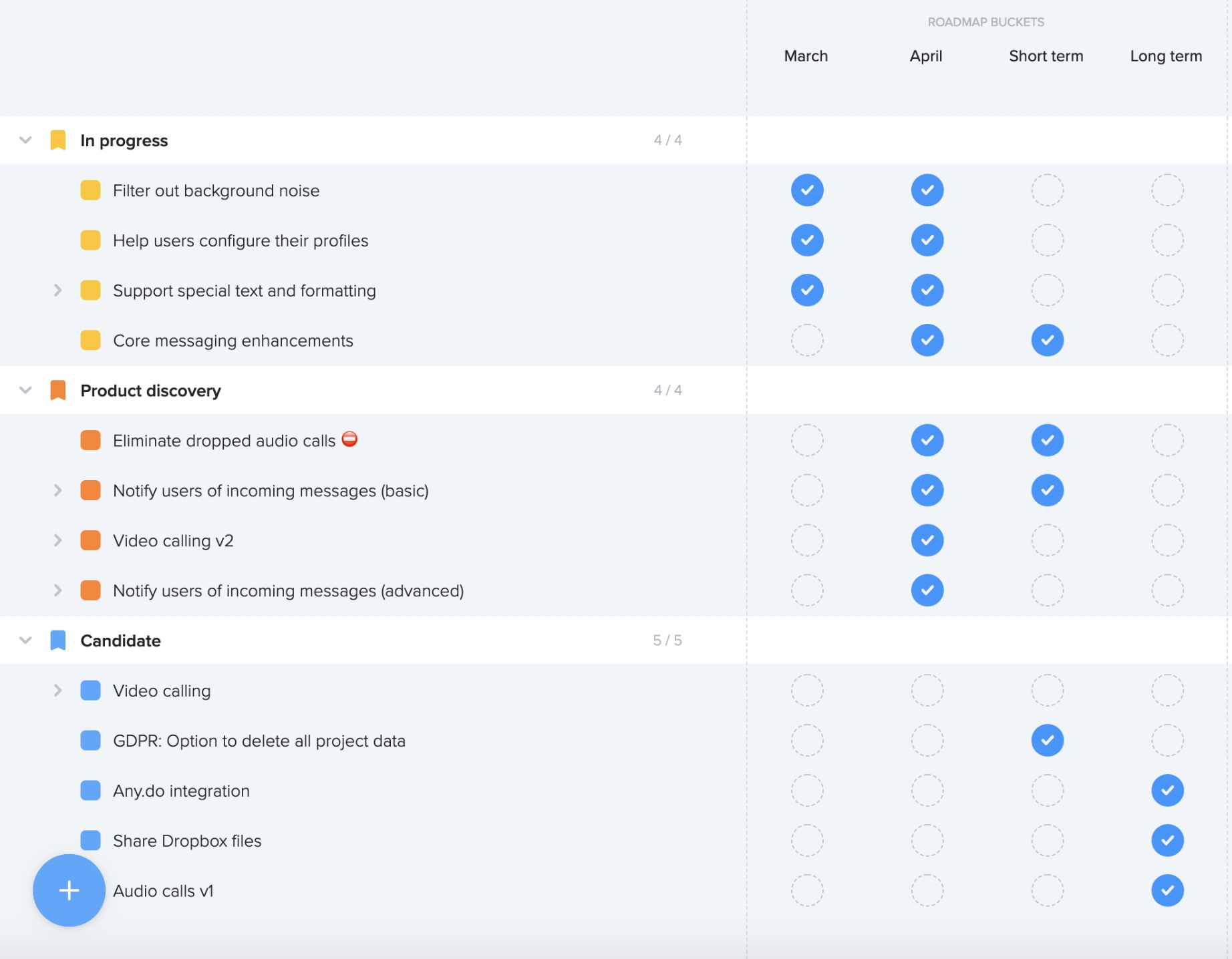Select the Long term column header
The height and width of the screenshot is (959, 1232).
coord(1166,56)
